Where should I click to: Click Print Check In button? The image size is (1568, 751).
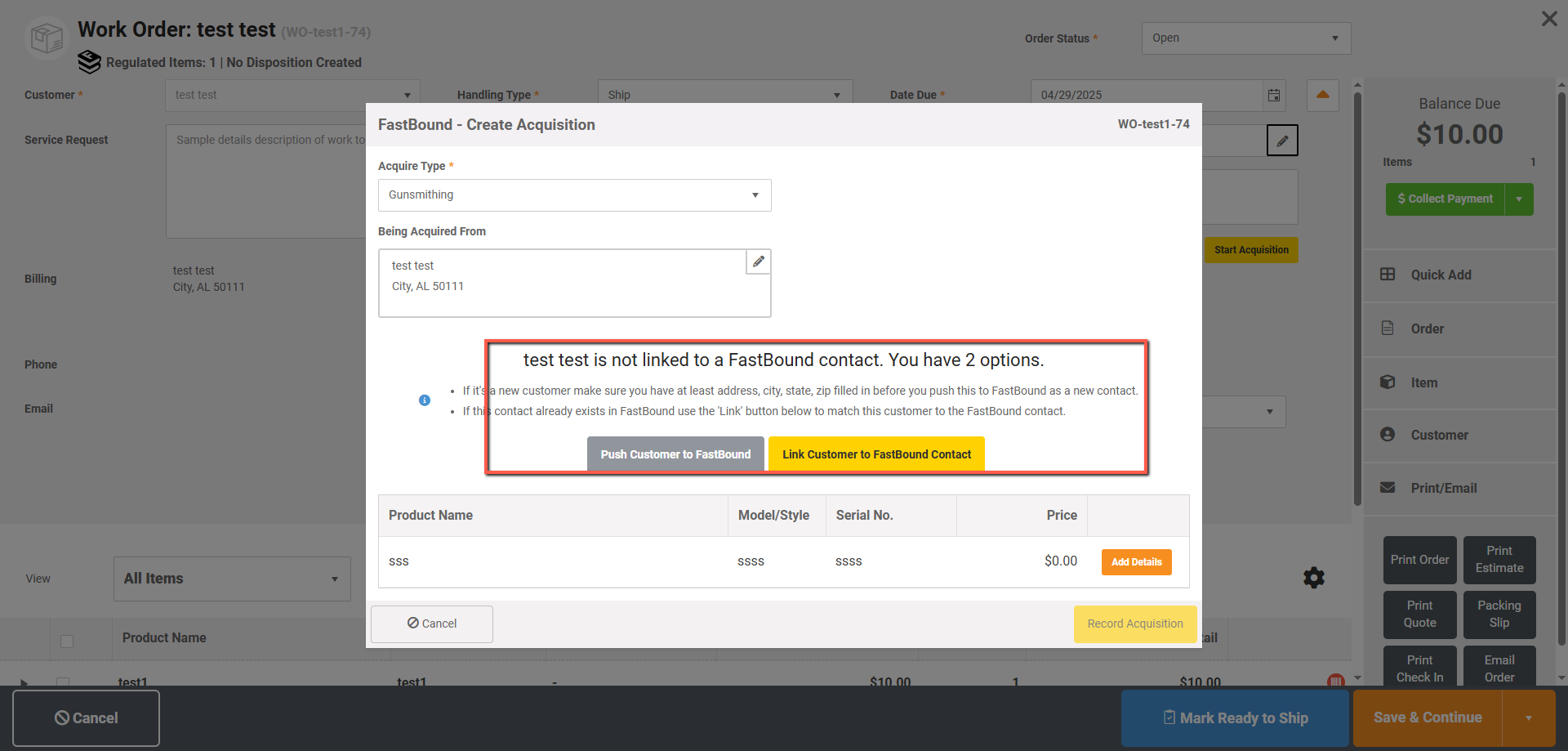click(1419, 667)
